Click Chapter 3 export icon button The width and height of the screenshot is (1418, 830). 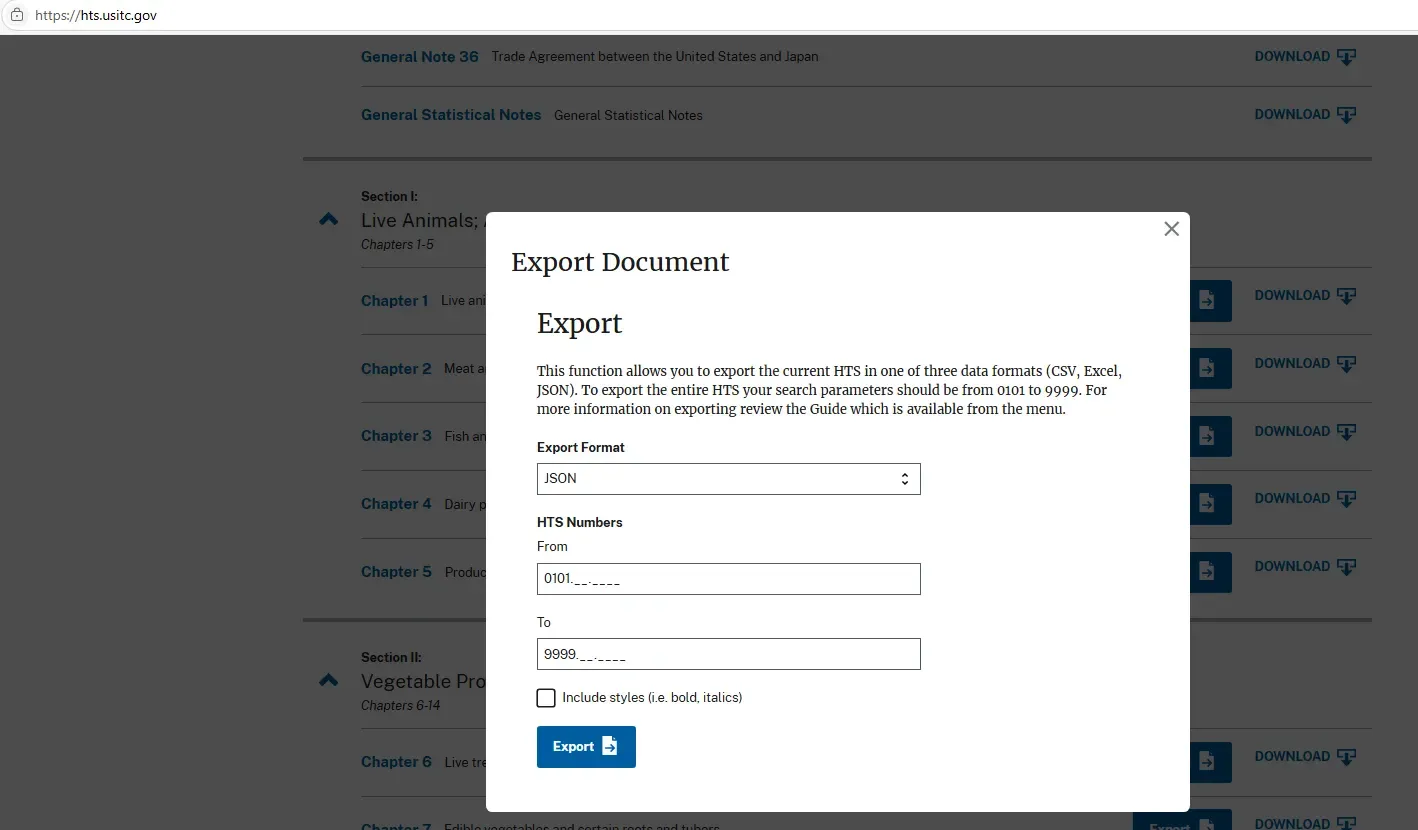(1209, 436)
